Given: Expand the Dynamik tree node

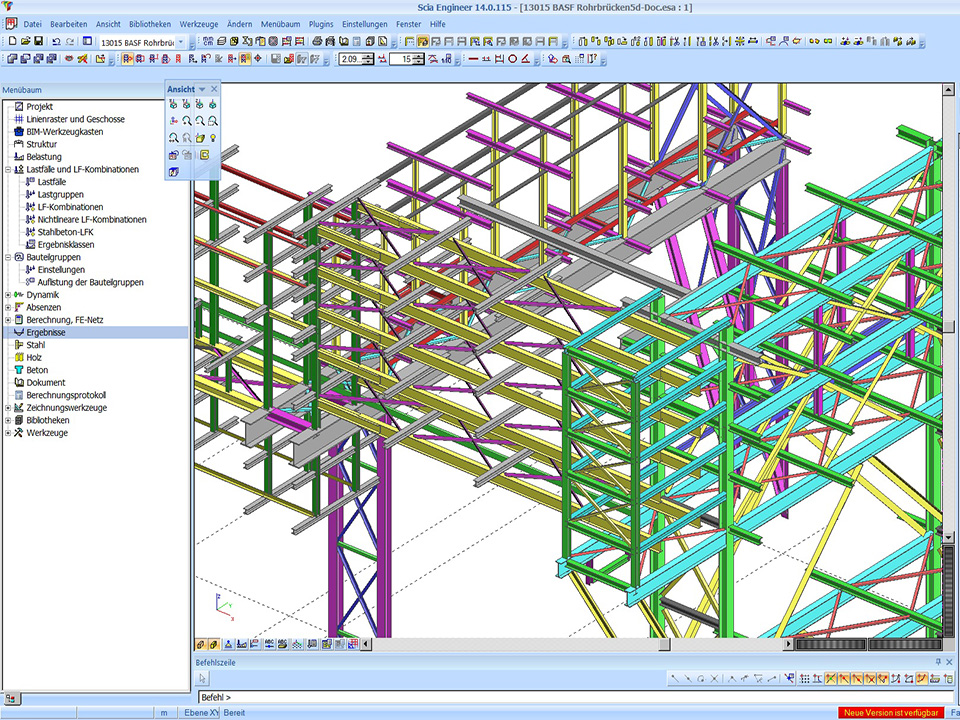Looking at the screenshot, I should pos(8,295).
